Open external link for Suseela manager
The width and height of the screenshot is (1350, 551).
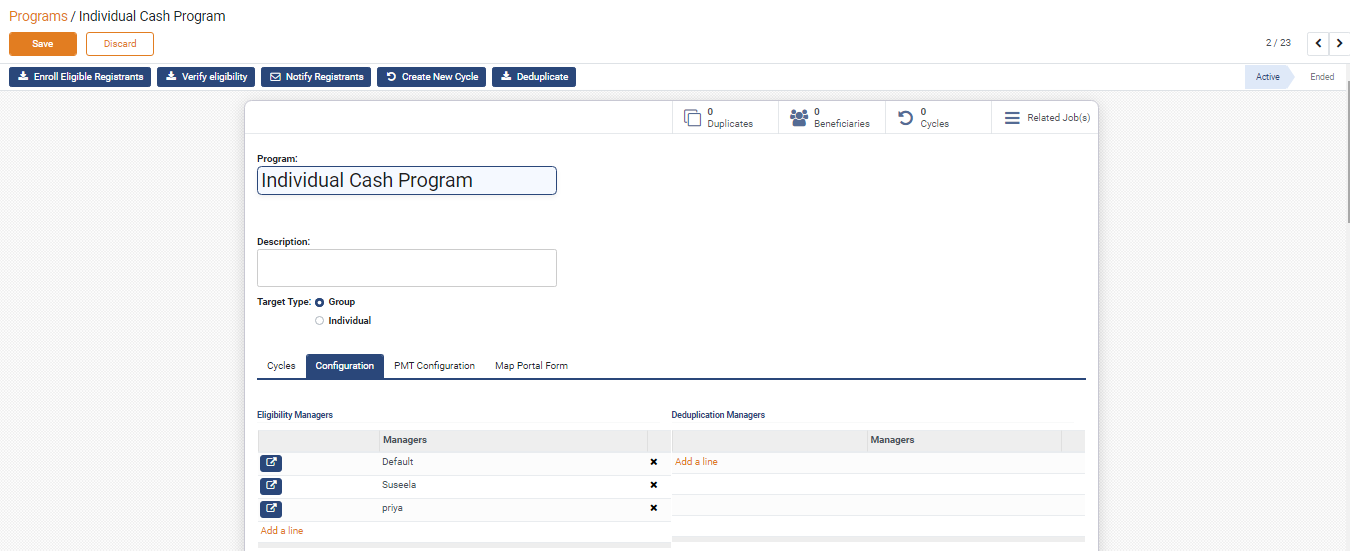click(x=271, y=486)
